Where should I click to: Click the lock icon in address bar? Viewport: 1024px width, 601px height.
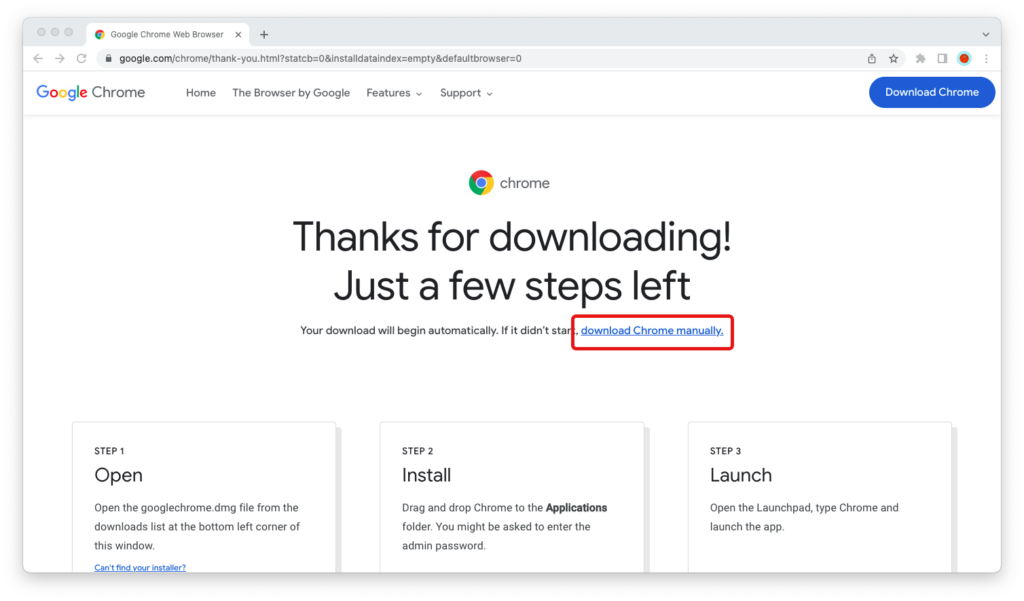tap(108, 59)
